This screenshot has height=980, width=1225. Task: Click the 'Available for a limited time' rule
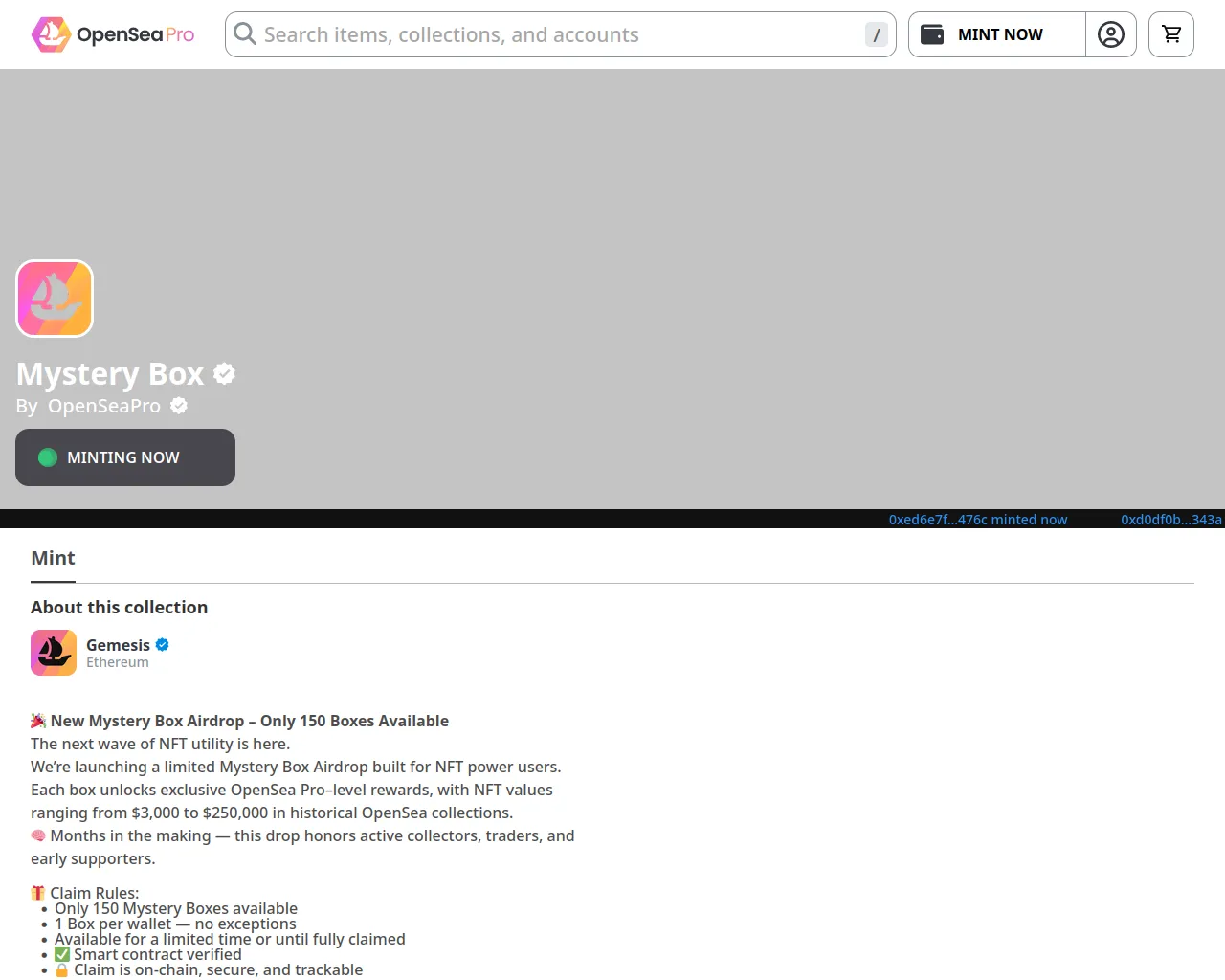(230, 939)
